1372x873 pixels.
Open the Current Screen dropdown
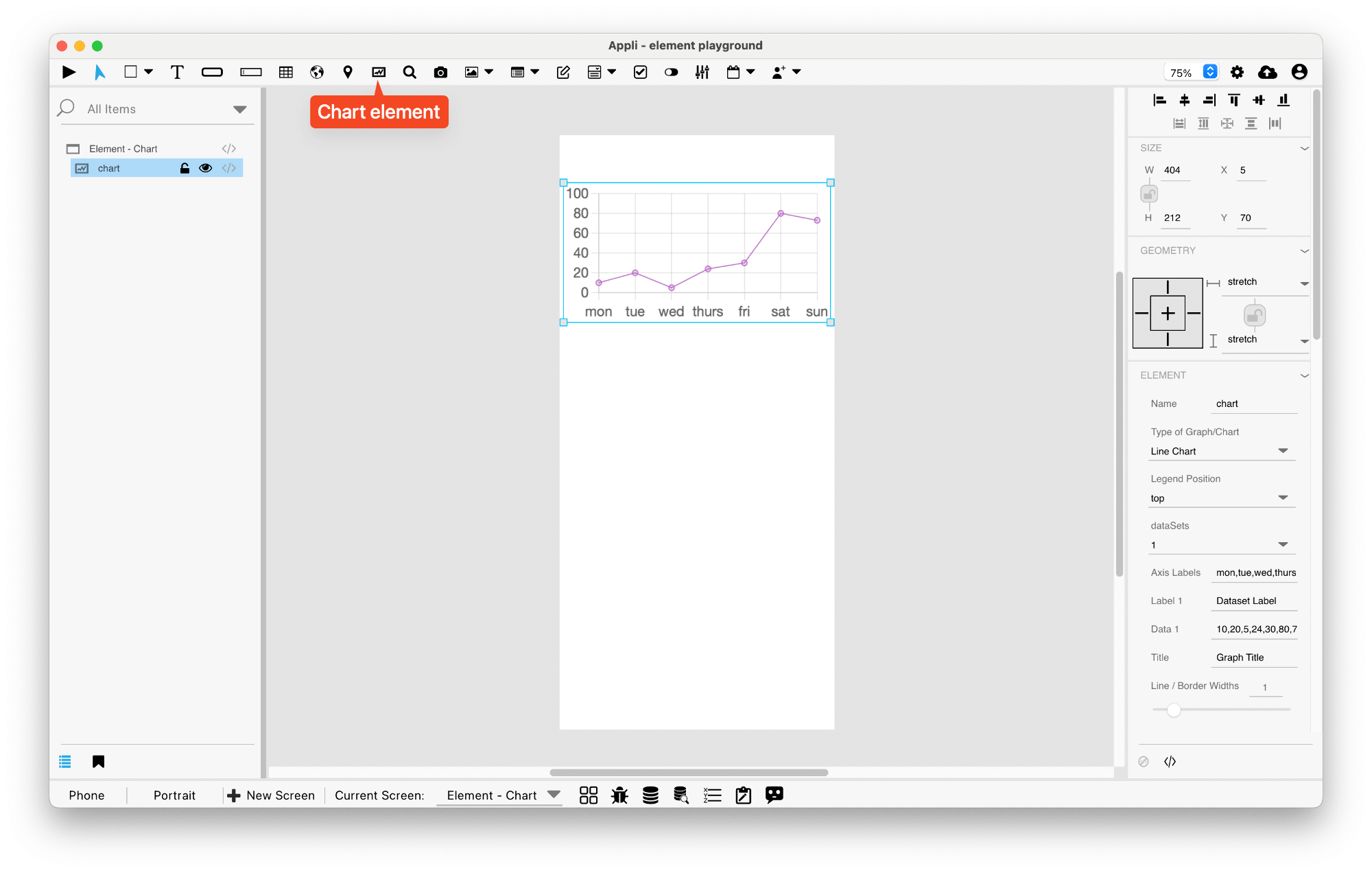[502, 795]
